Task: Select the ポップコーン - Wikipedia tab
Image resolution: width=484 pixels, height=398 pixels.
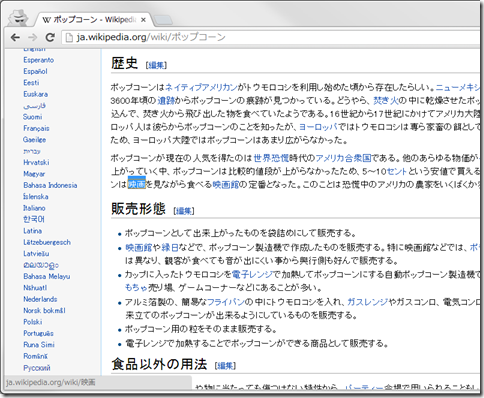Action: tap(94, 20)
